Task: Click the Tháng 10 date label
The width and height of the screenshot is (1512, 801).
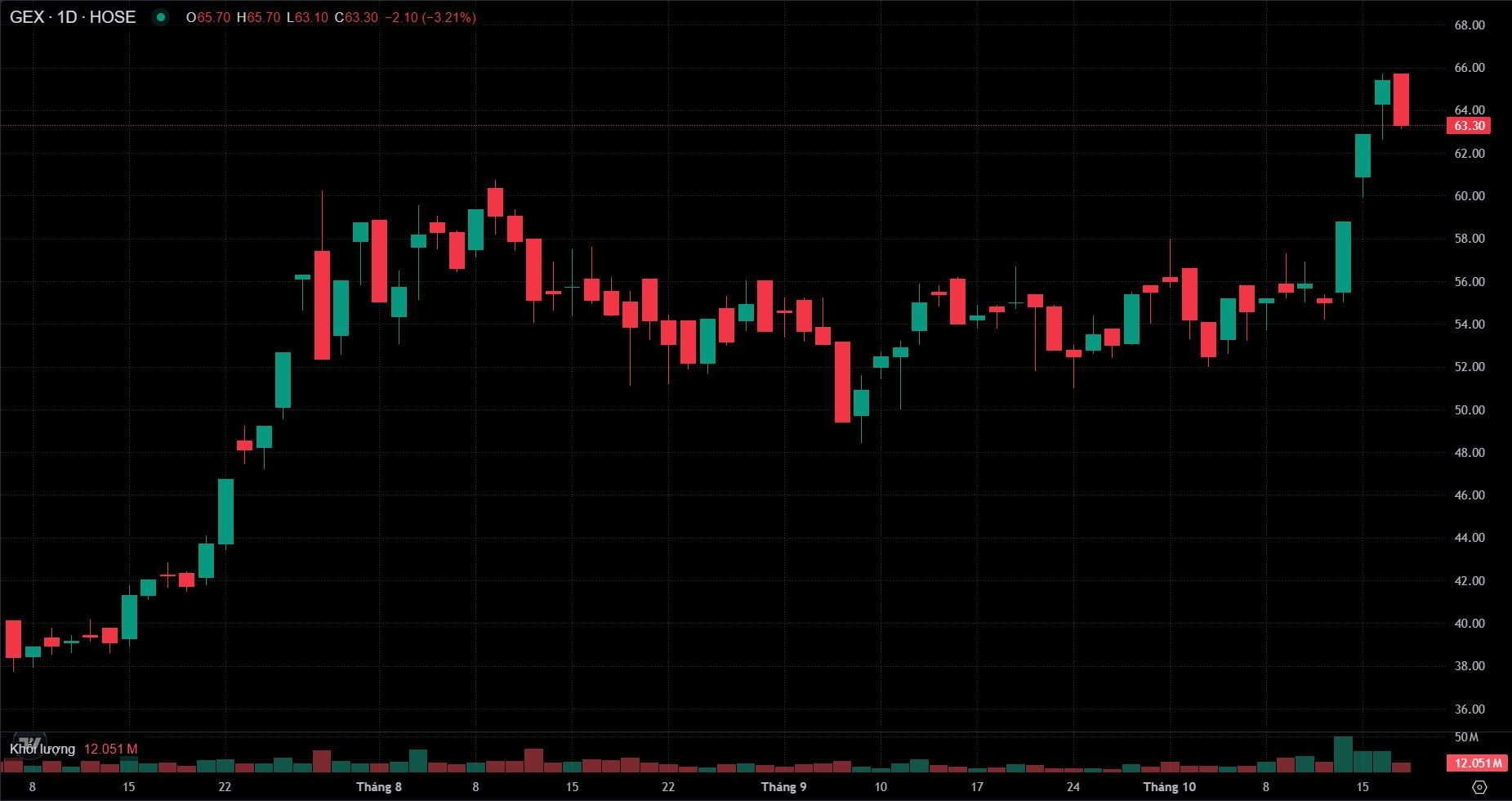Action: pyautogui.click(x=1169, y=787)
